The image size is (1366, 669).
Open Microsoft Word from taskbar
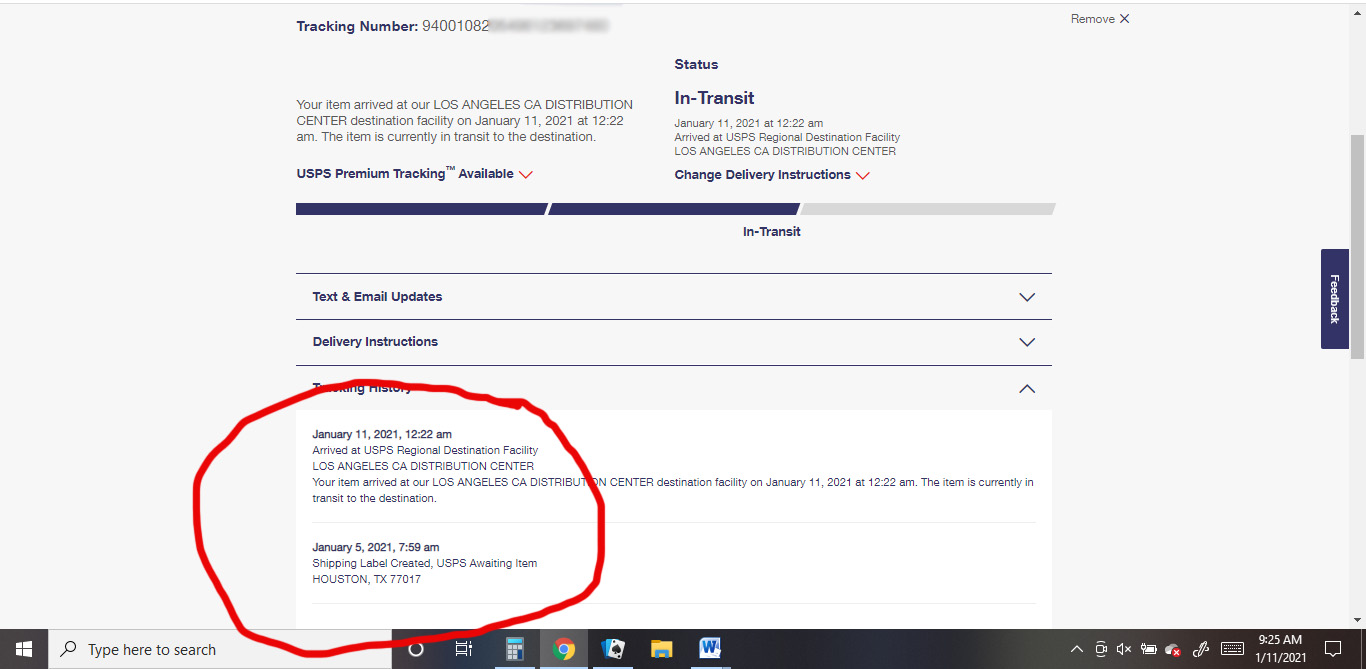click(x=711, y=649)
